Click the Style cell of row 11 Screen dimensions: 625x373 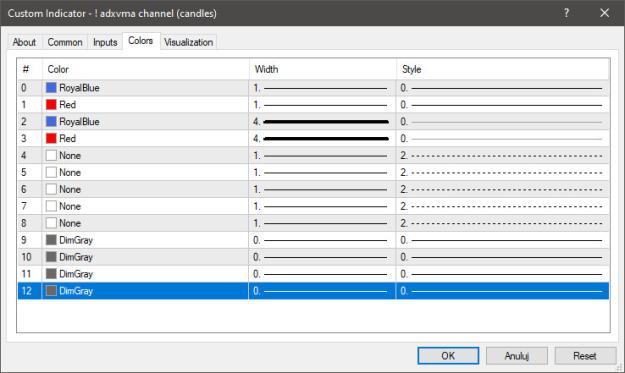pyautogui.click(x=503, y=274)
